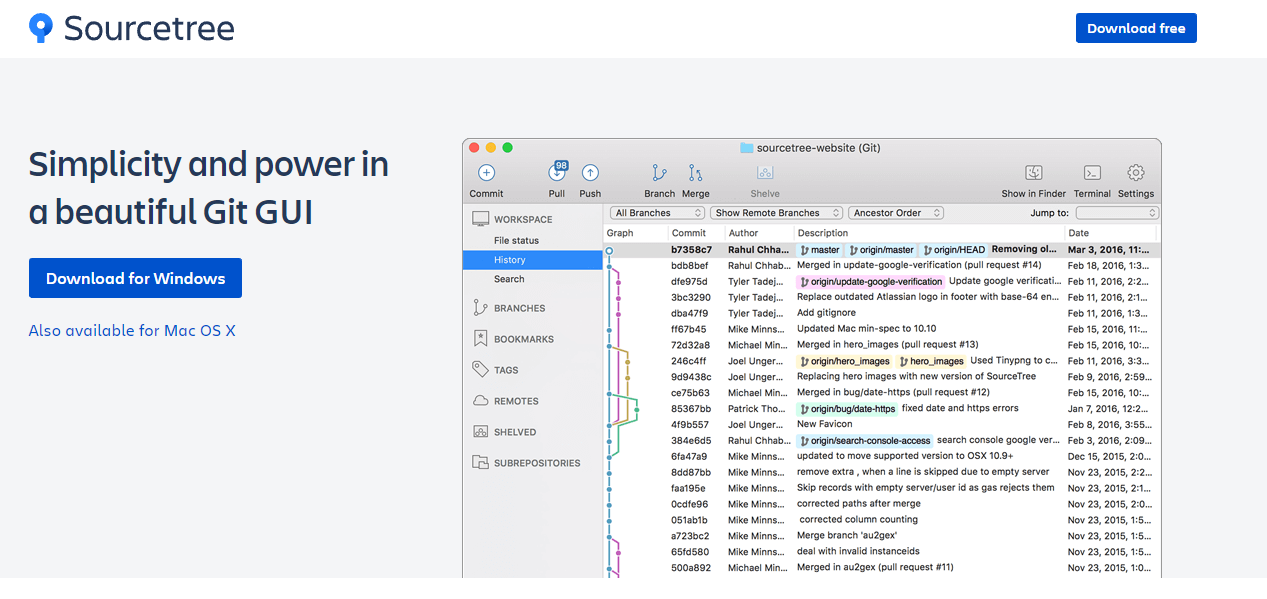This screenshot has width=1267, height=599.
Task: Click origin/update-google-verification tag
Action: 870,282
